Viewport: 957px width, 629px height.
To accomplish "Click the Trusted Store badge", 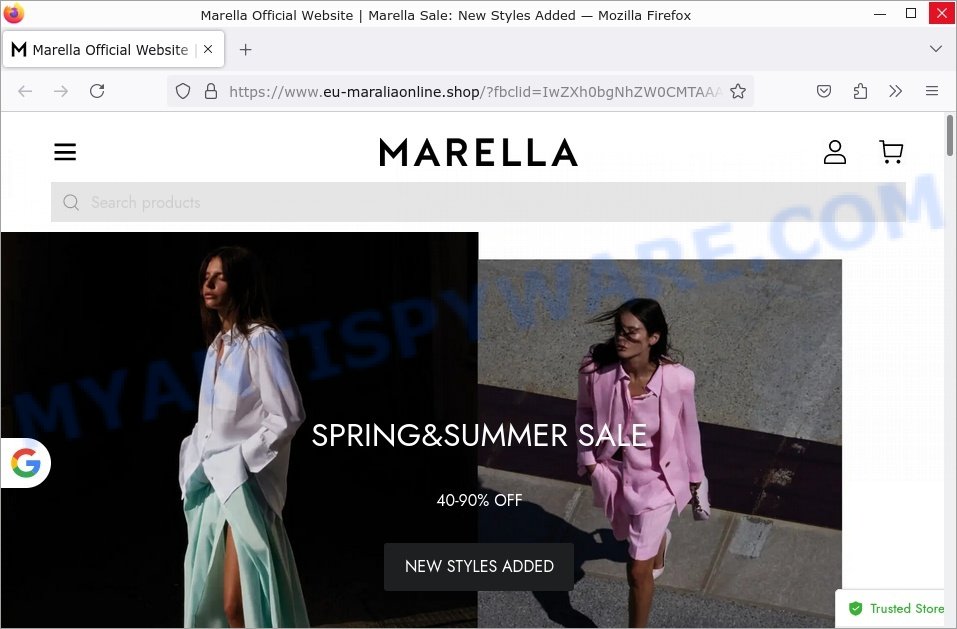I will click(896, 608).
